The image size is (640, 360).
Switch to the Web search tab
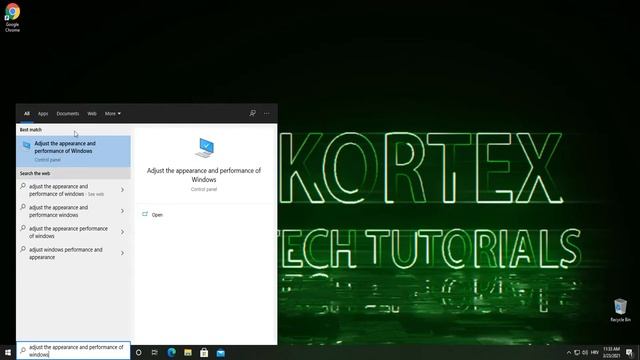92,113
